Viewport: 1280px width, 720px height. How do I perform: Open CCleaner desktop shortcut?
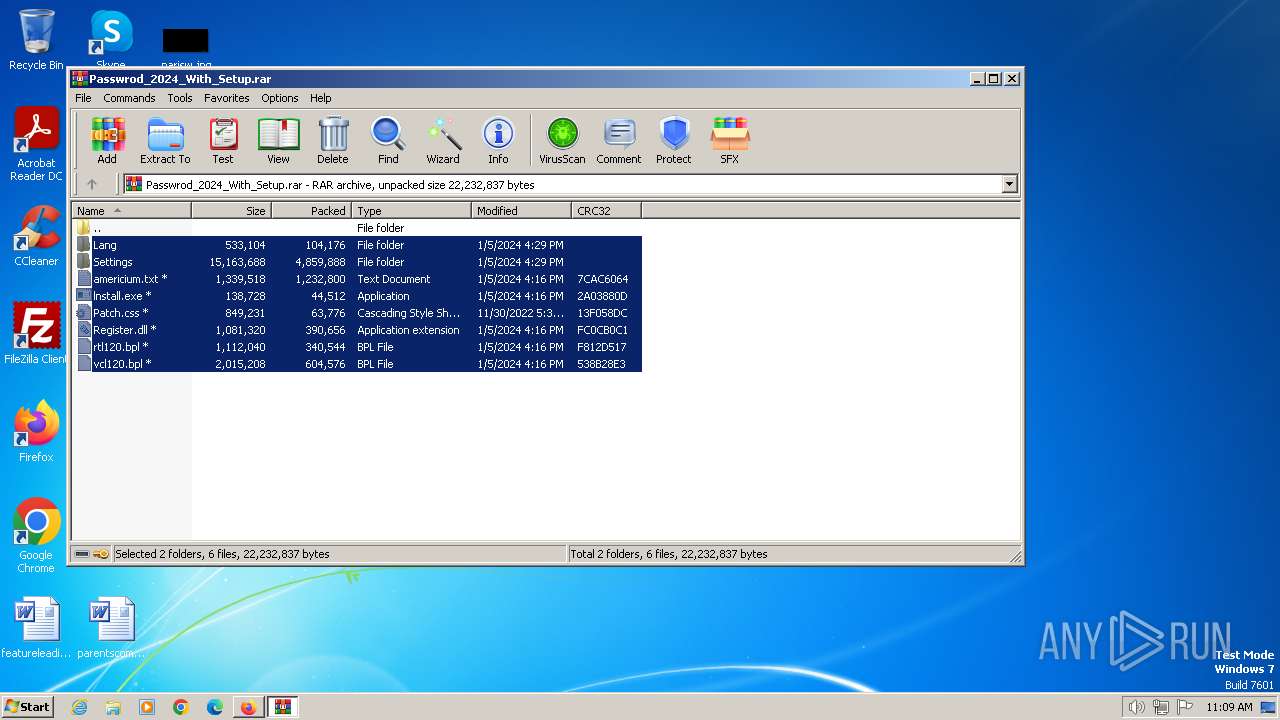(x=36, y=236)
